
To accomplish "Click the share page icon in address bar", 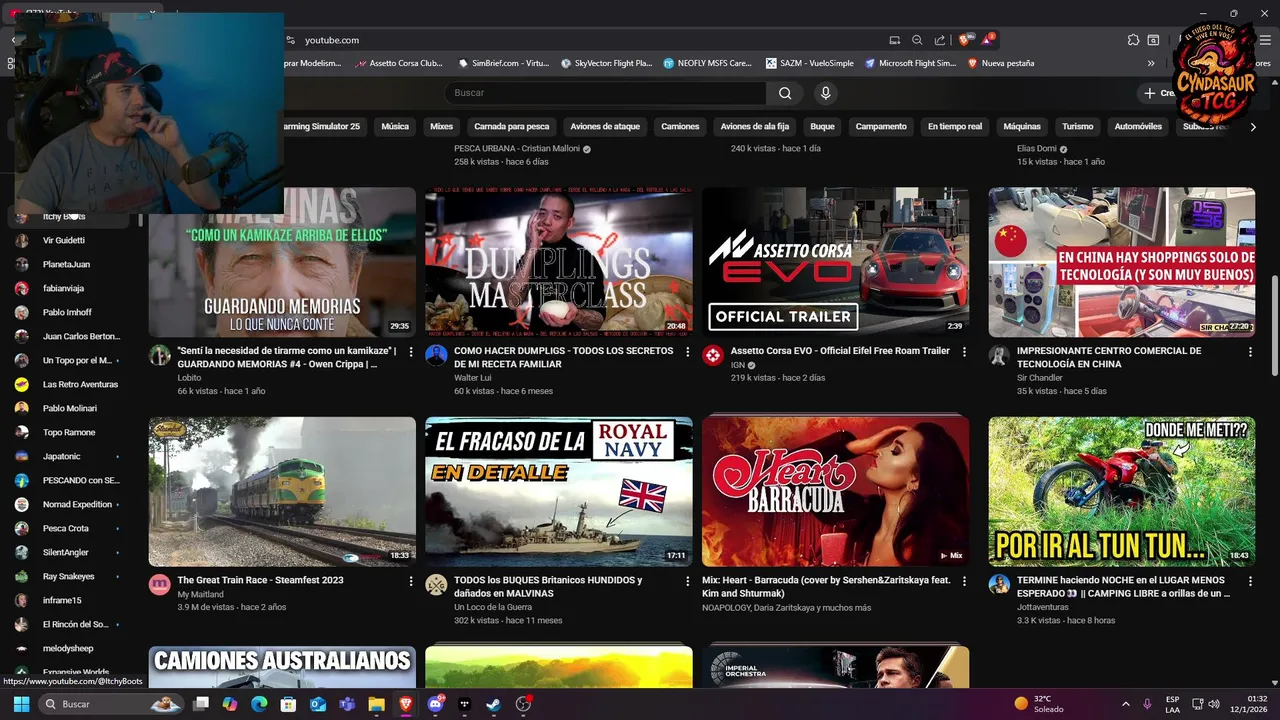I will click(x=940, y=40).
